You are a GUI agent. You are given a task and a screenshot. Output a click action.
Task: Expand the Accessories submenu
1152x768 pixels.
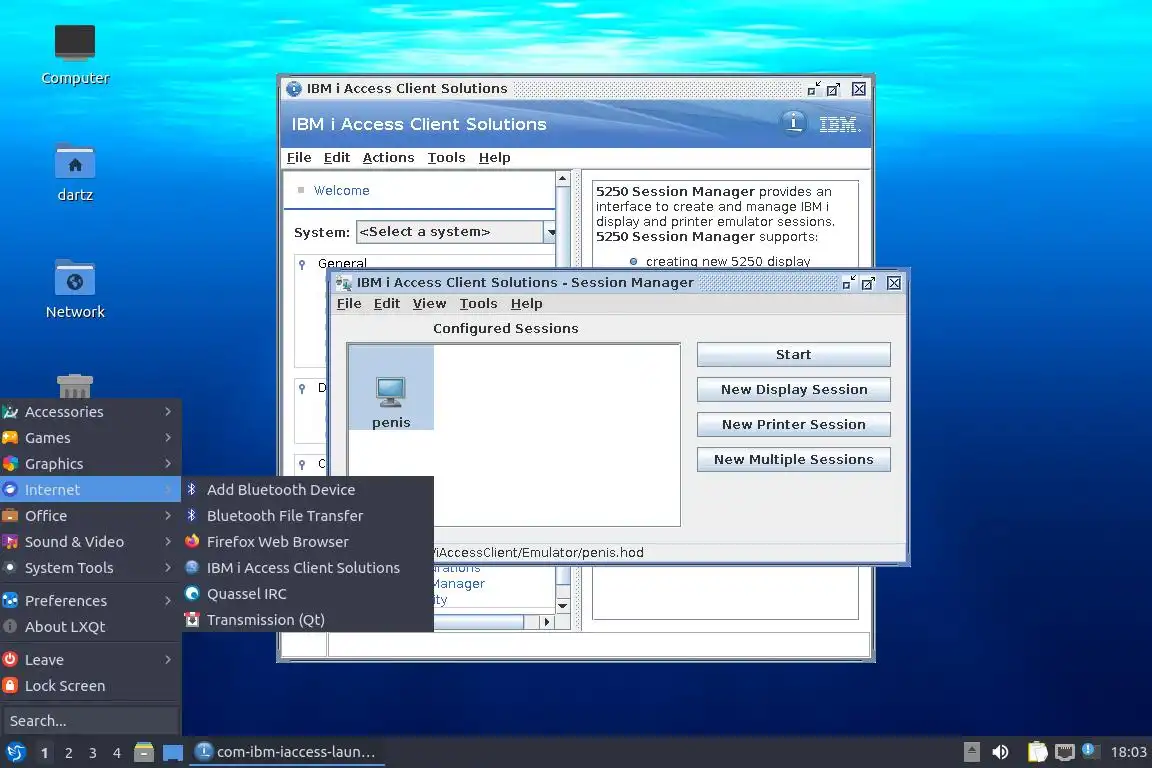(x=90, y=412)
